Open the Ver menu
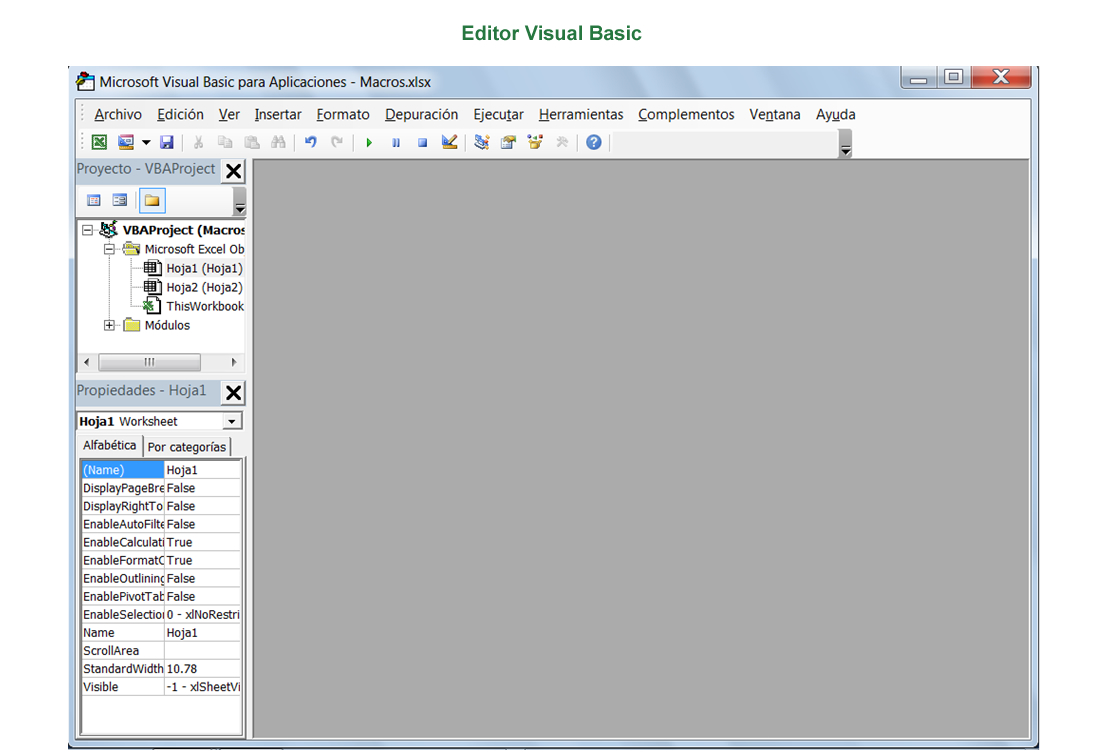 229,114
